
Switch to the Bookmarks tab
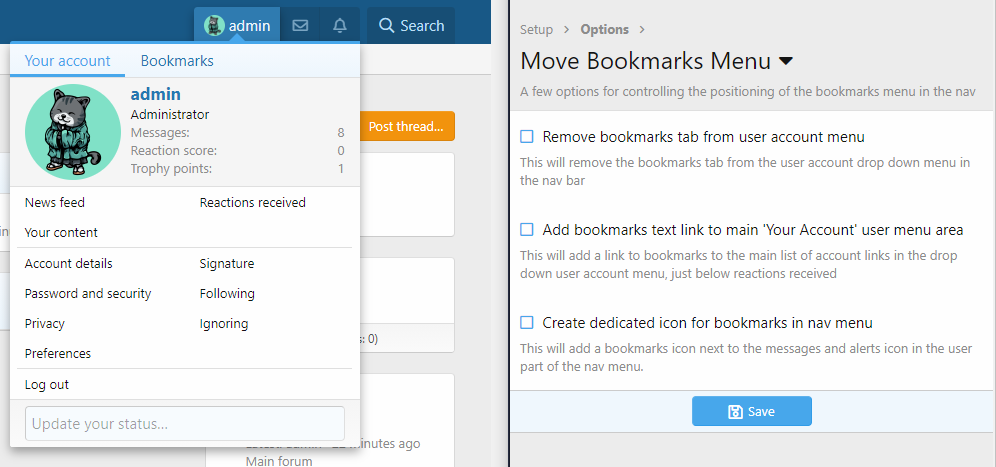[x=177, y=61]
